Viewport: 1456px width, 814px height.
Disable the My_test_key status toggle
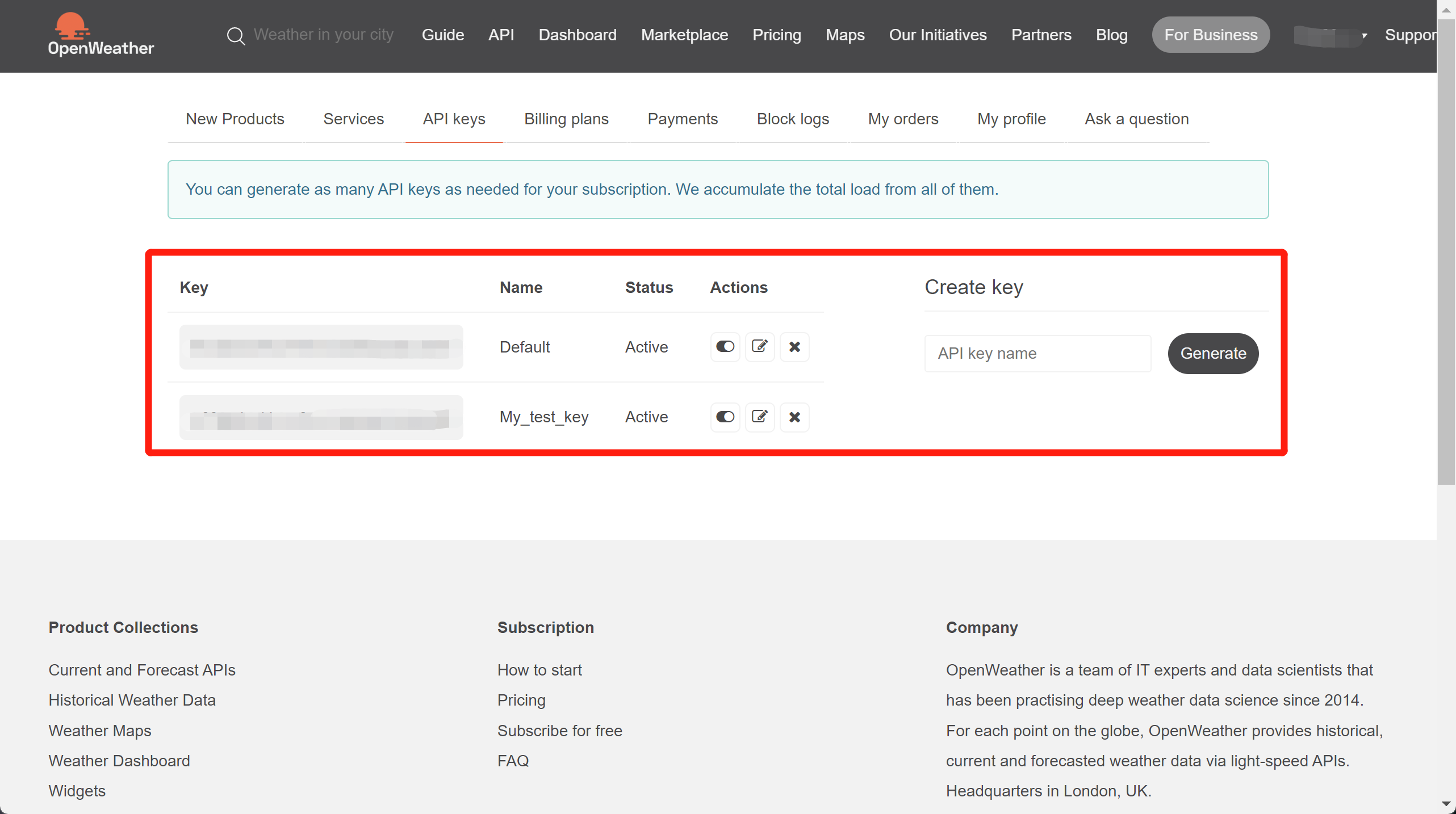pyautogui.click(x=725, y=417)
